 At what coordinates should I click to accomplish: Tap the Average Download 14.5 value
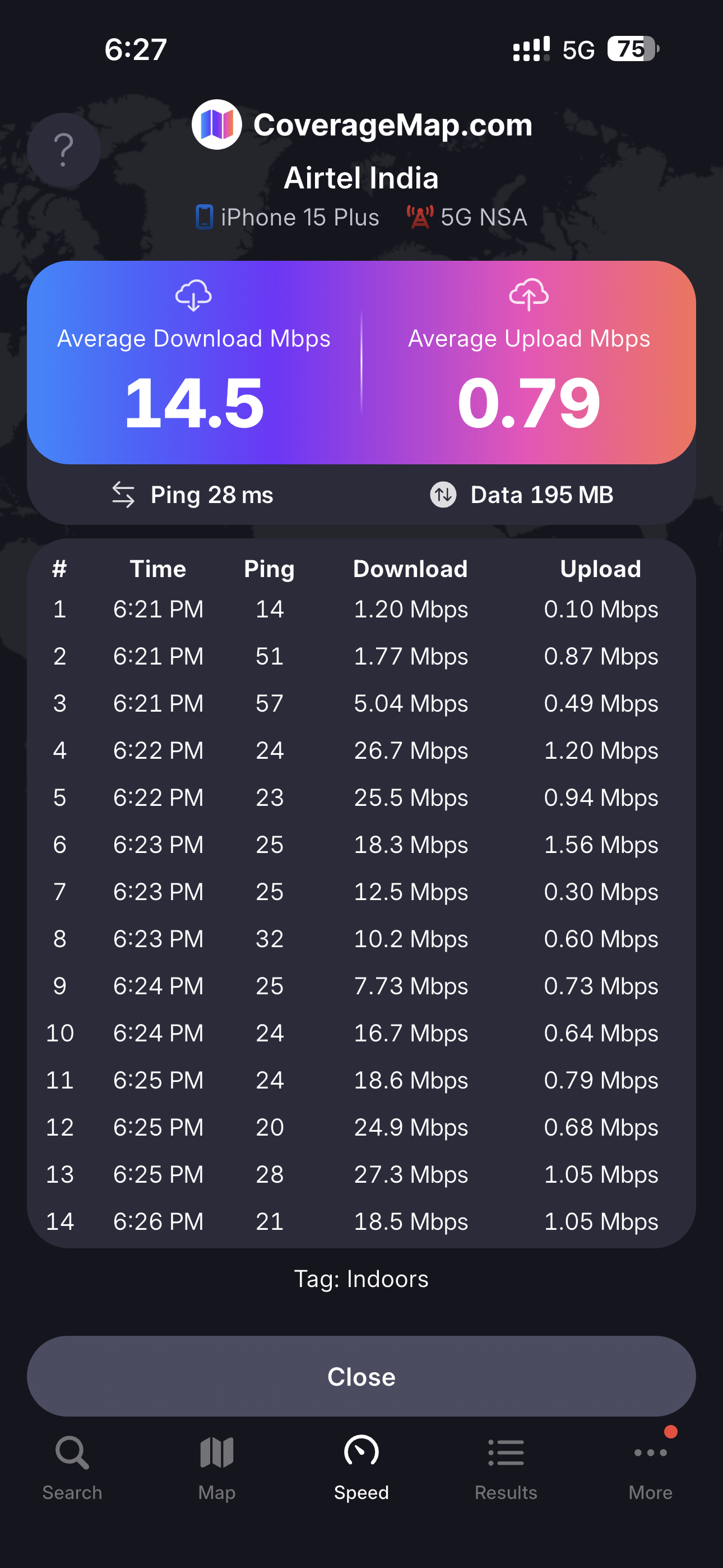point(194,403)
